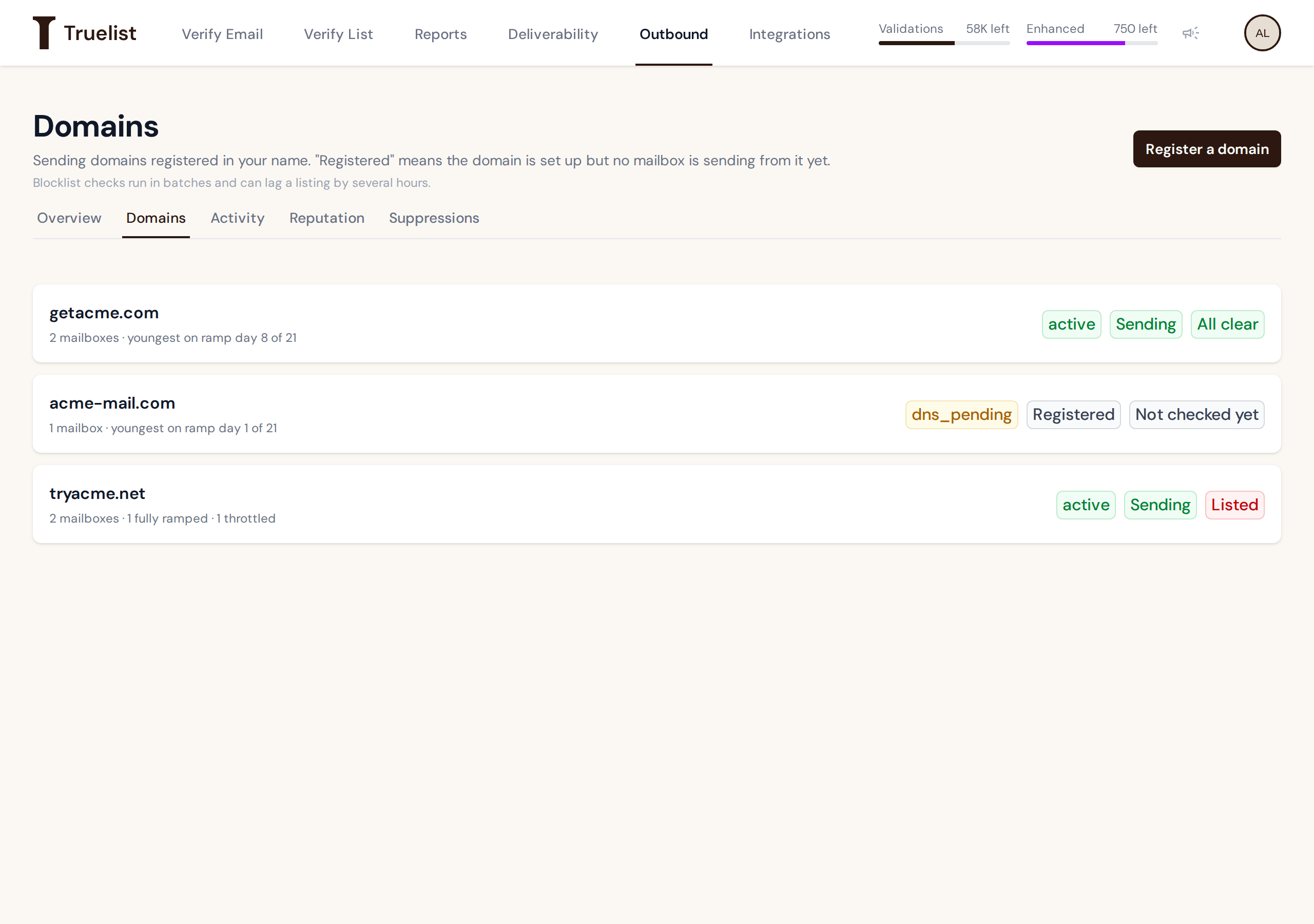The height and width of the screenshot is (924, 1314).
Task: Click the "58K left" validations text
Action: coord(987,29)
